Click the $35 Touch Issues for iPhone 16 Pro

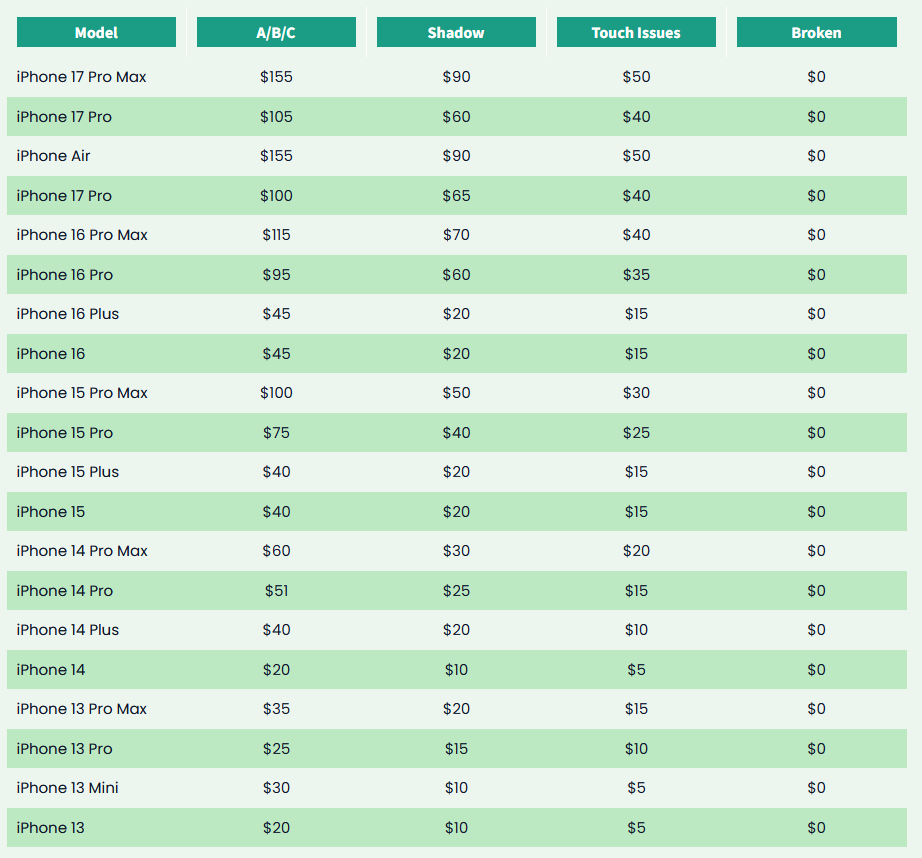click(636, 275)
